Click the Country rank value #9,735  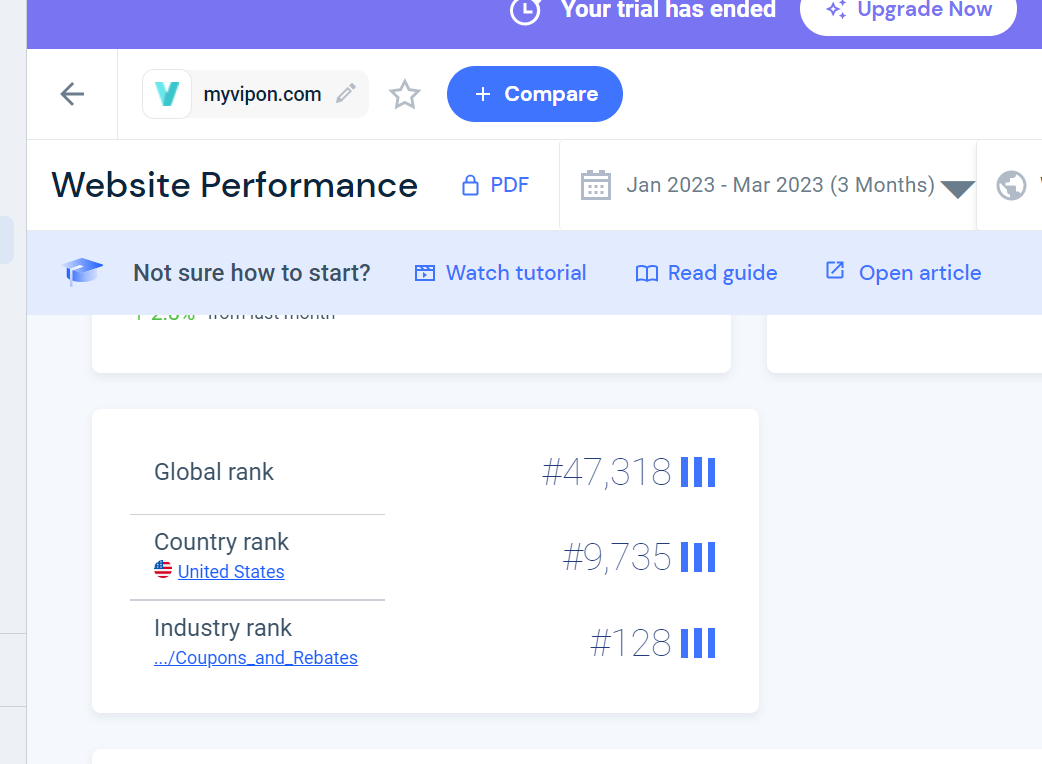[x=617, y=557]
